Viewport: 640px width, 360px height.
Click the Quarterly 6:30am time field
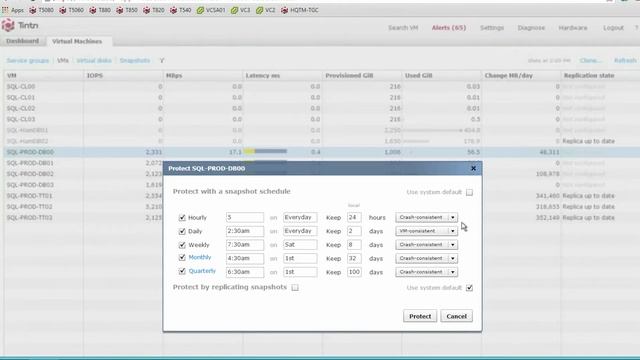[244, 272]
